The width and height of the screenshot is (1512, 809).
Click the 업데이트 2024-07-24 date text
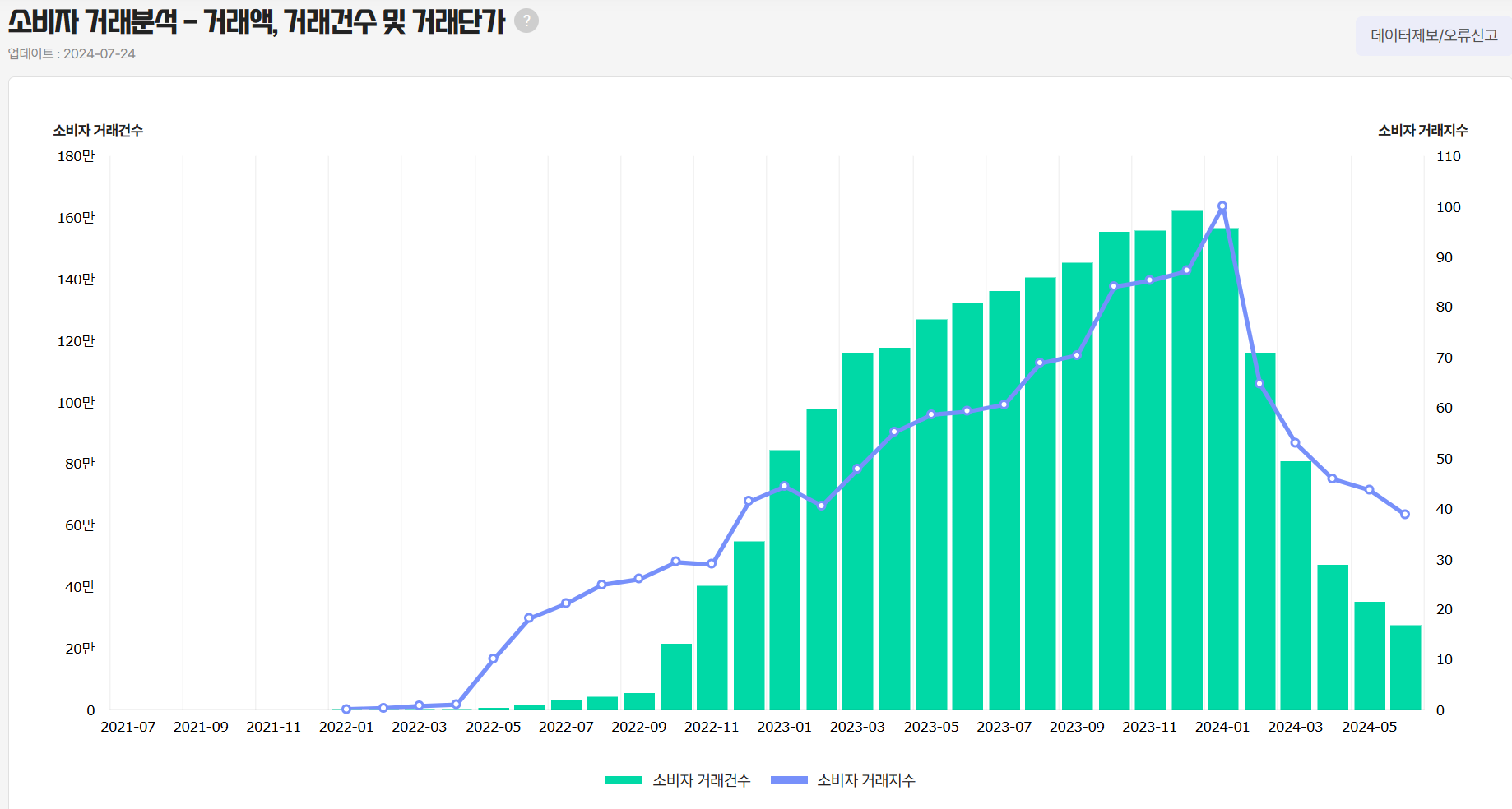coord(72,53)
